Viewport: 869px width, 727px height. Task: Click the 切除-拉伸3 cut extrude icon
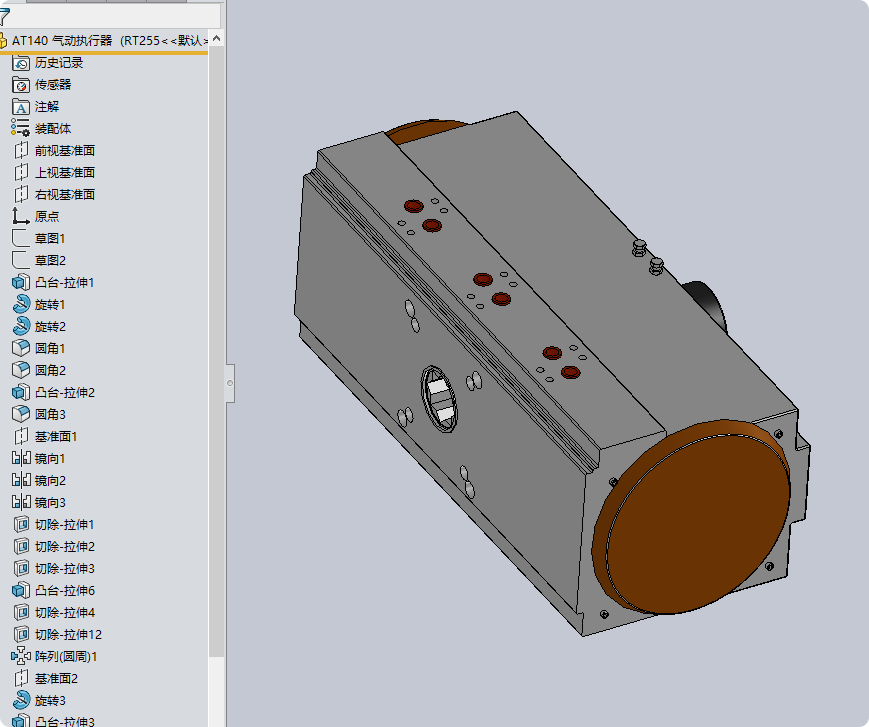point(21,569)
